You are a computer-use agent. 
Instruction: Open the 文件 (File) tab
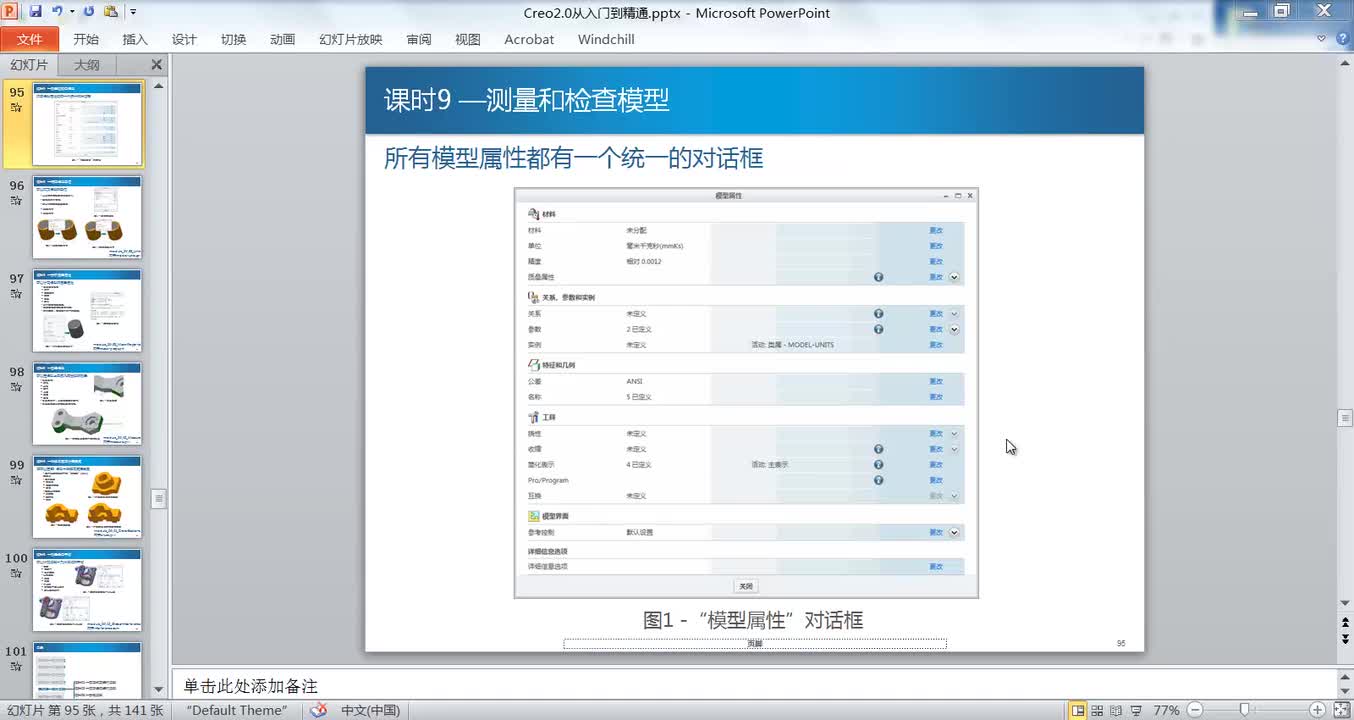(x=30, y=39)
